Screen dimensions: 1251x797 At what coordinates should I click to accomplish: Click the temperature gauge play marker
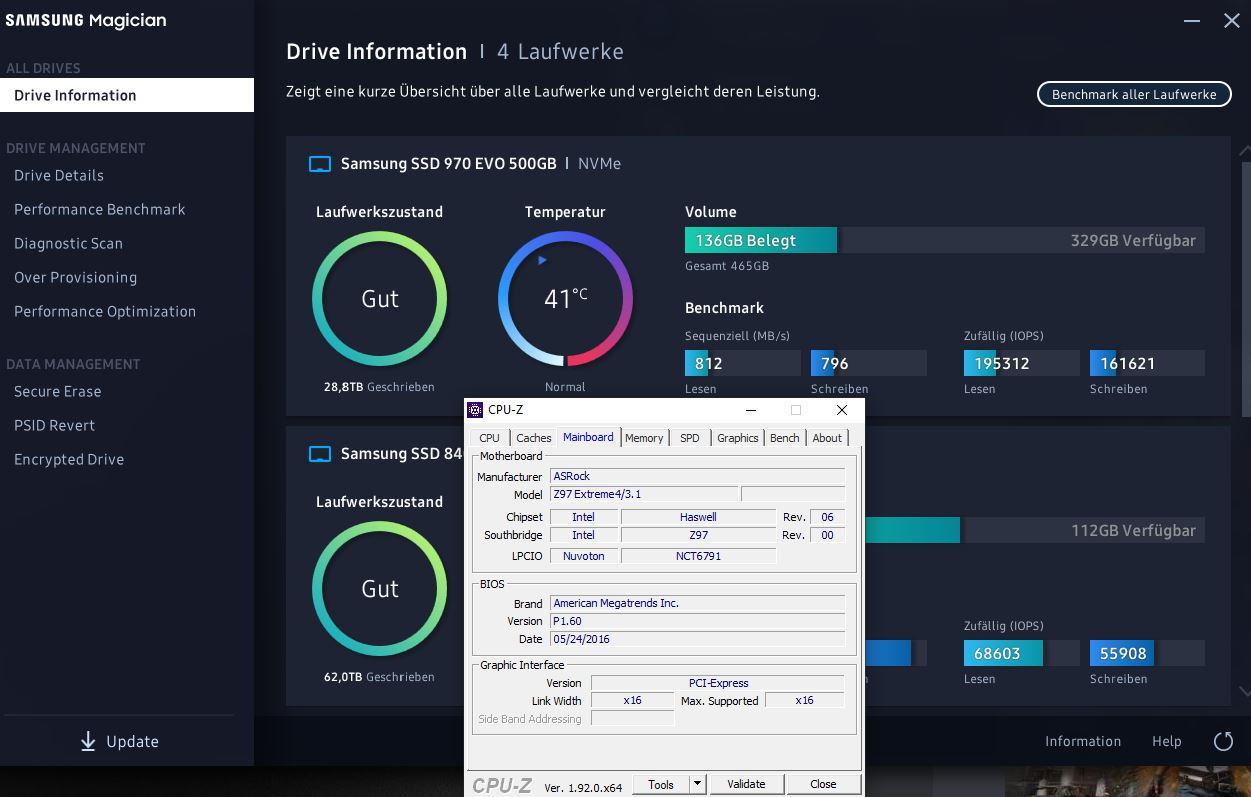click(542, 260)
